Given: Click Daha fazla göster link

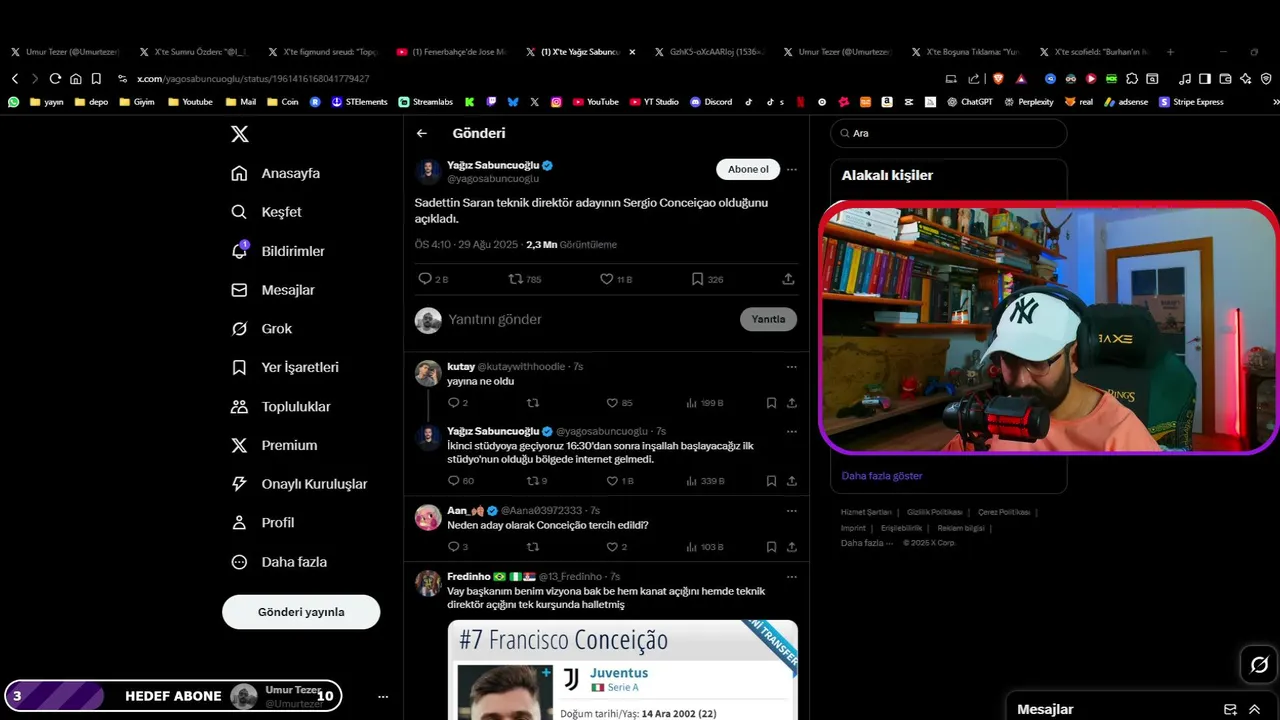Looking at the screenshot, I should (882, 476).
